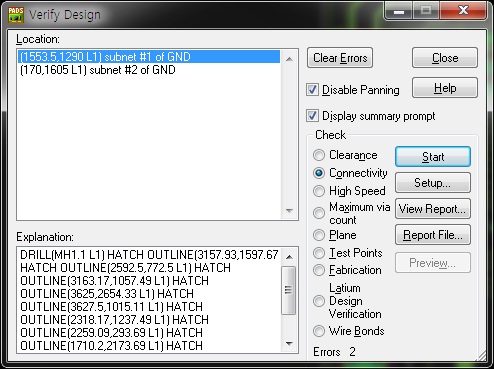Click the View Report button

point(433,209)
